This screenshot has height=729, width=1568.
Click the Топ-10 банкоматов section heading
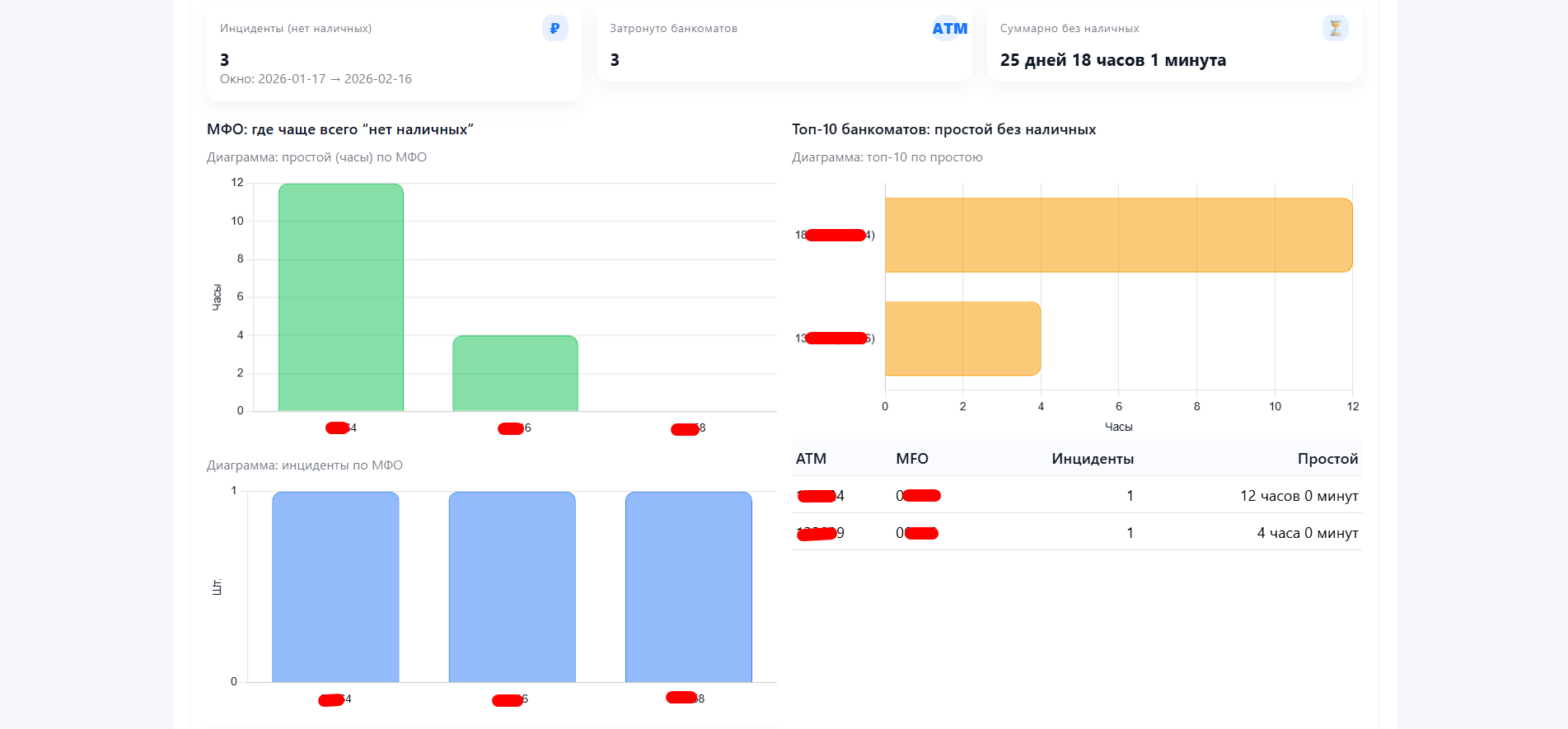pyautogui.click(x=943, y=129)
